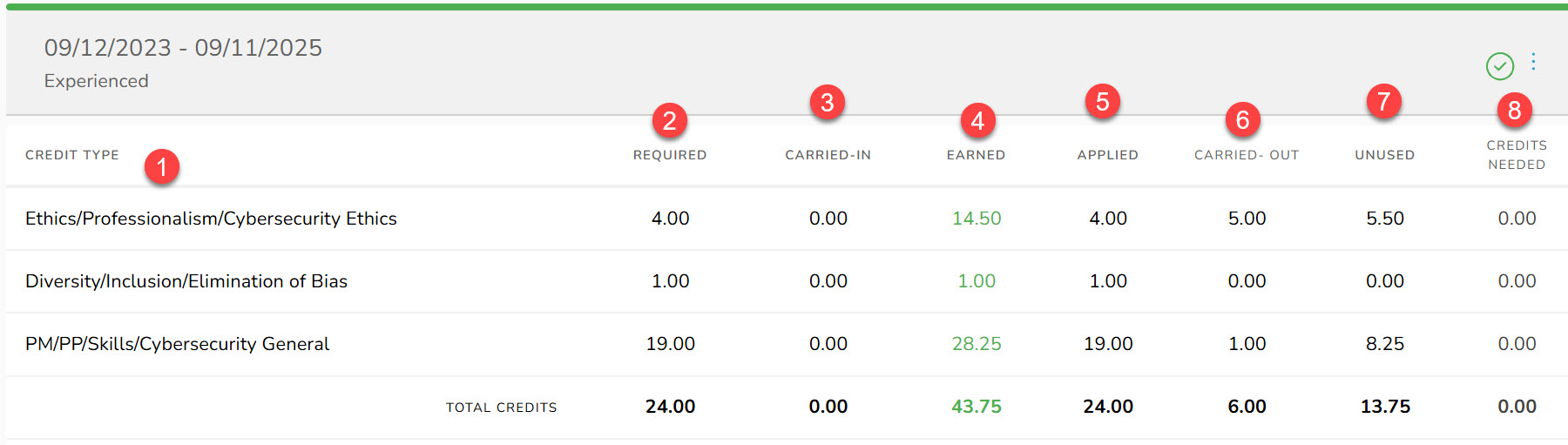Click the Credit Type column header
Image resolution: width=1568 pixels, height=445 pixels.
point(72,155)
